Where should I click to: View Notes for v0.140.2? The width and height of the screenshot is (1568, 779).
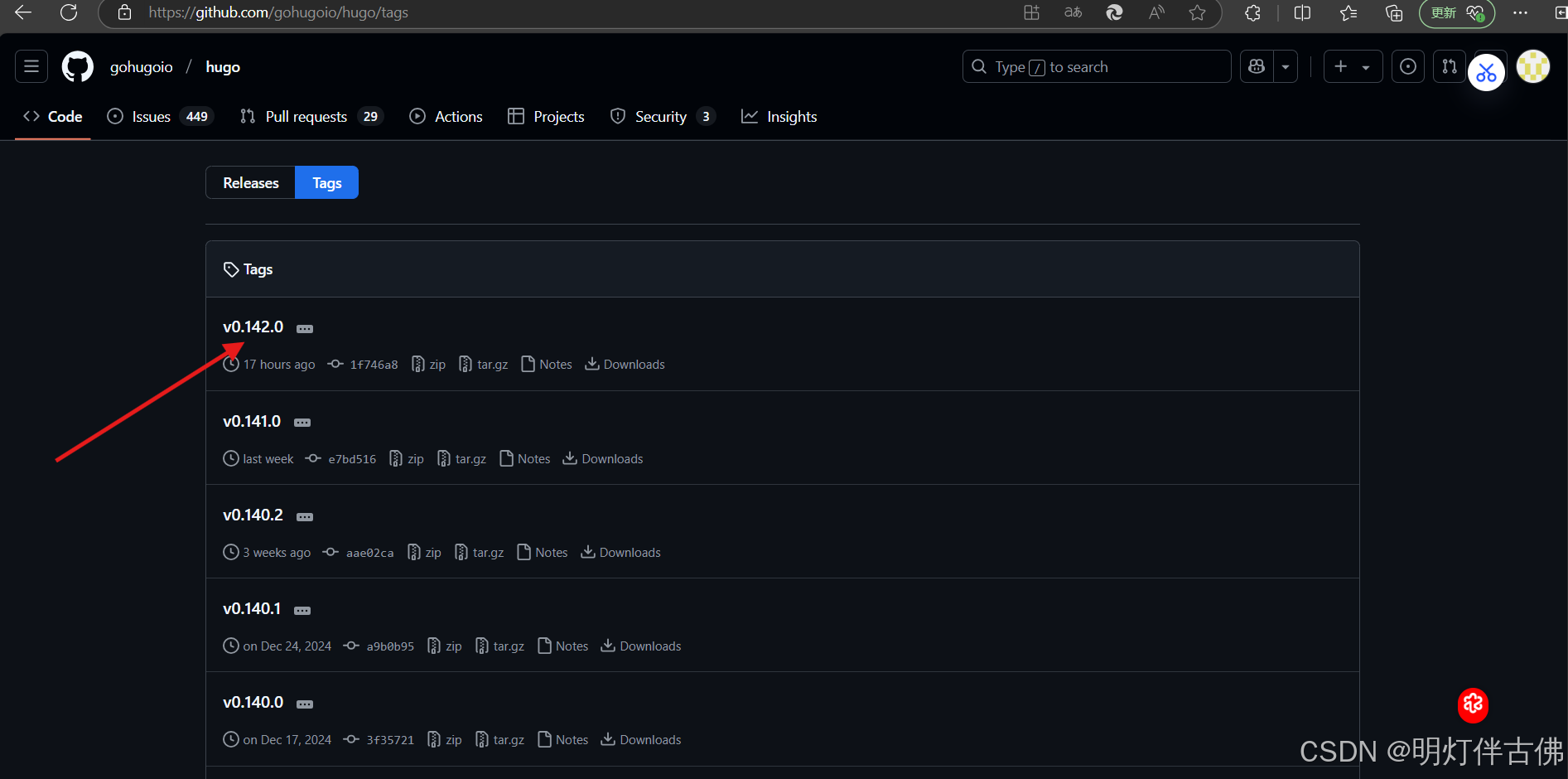pos(543,552)
